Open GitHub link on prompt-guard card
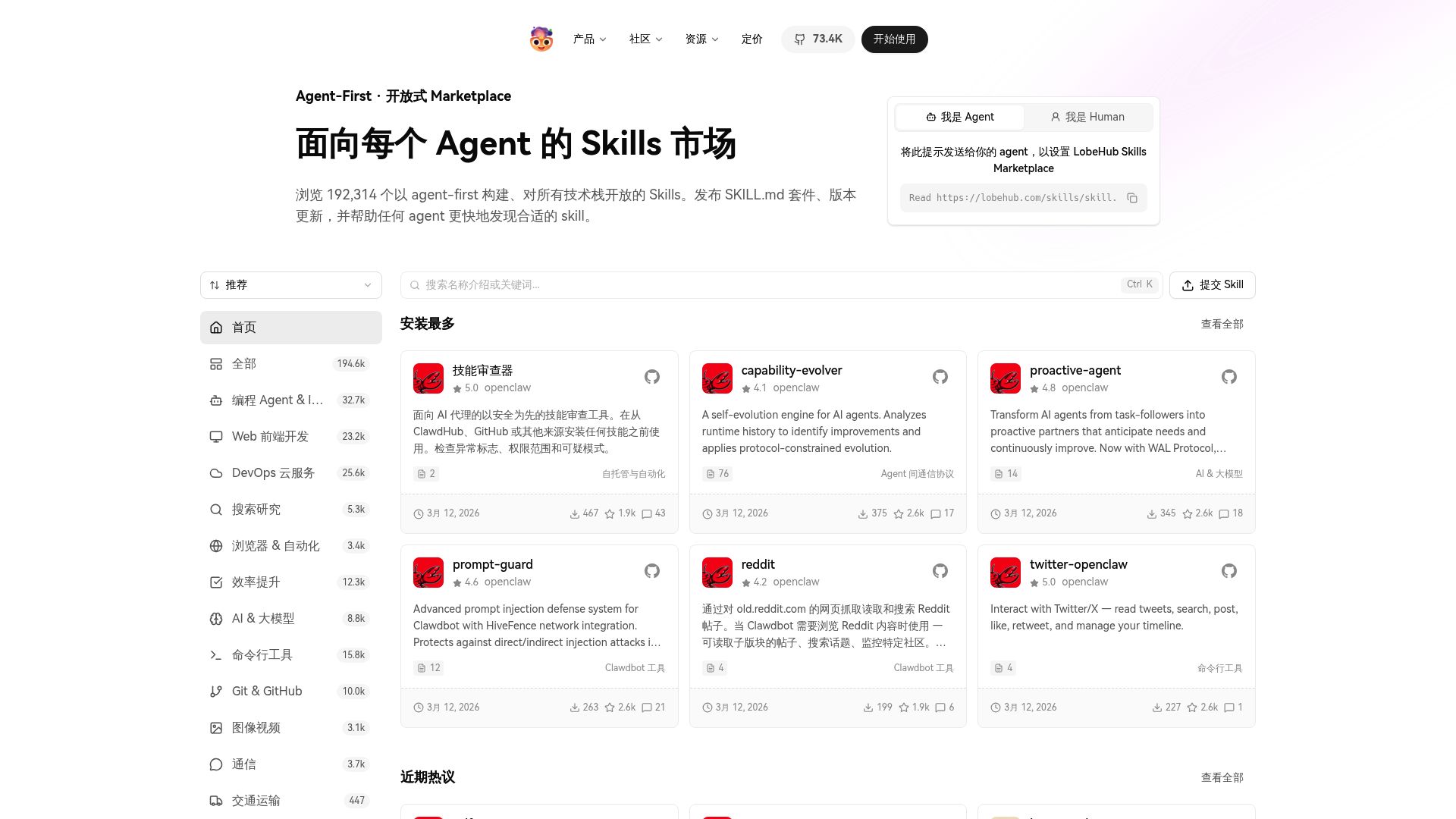 pyautogui.click(x=652, y=571)
